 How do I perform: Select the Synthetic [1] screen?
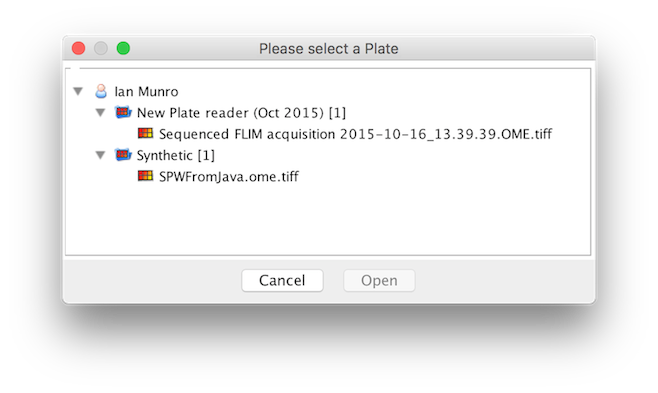pos(175,156)
